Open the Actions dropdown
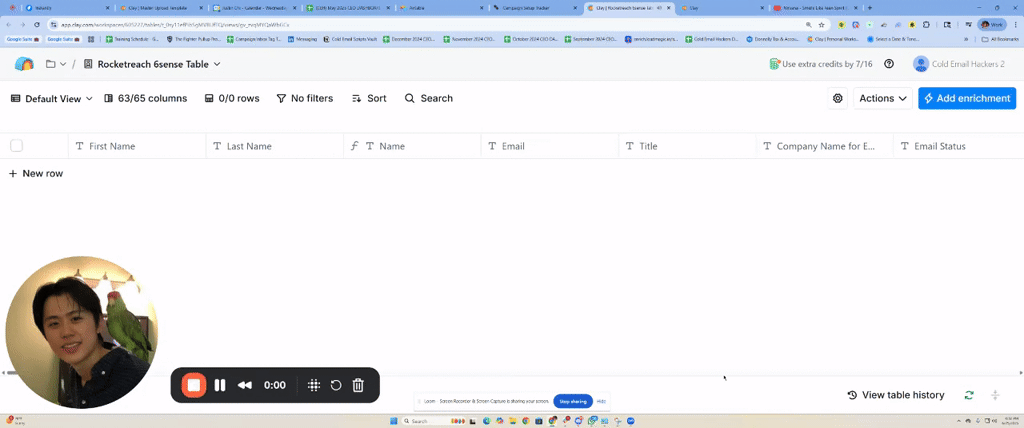The width and height of the screenshot is (1024, 428). coord(882,98)
